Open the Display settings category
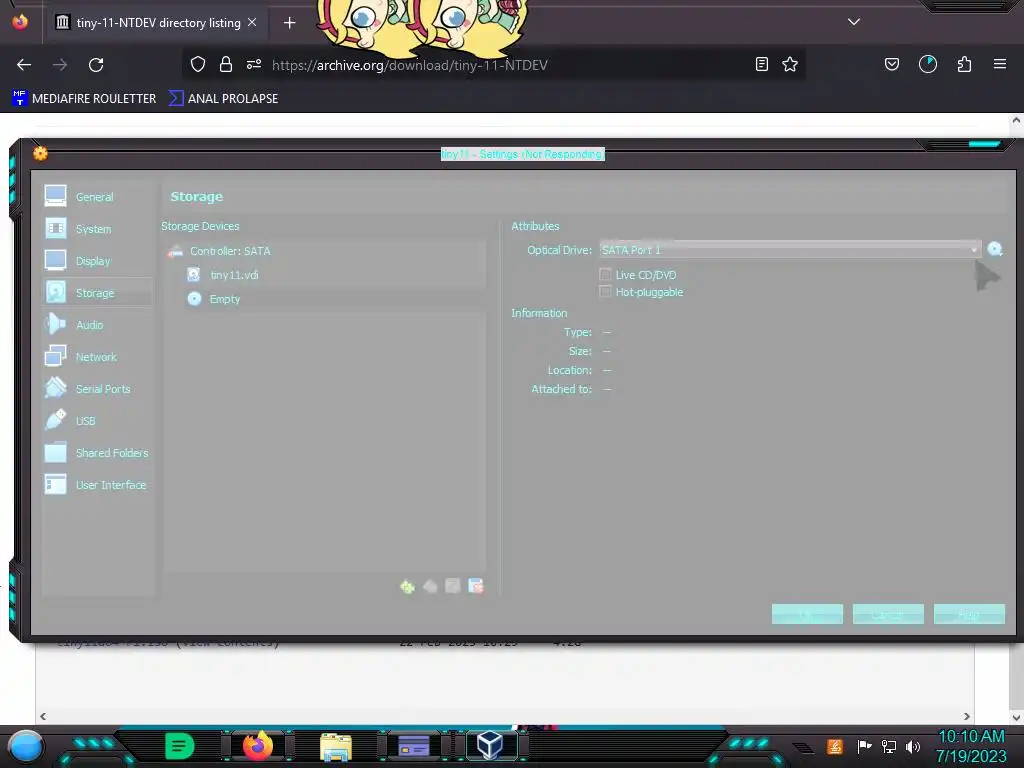 97,261
